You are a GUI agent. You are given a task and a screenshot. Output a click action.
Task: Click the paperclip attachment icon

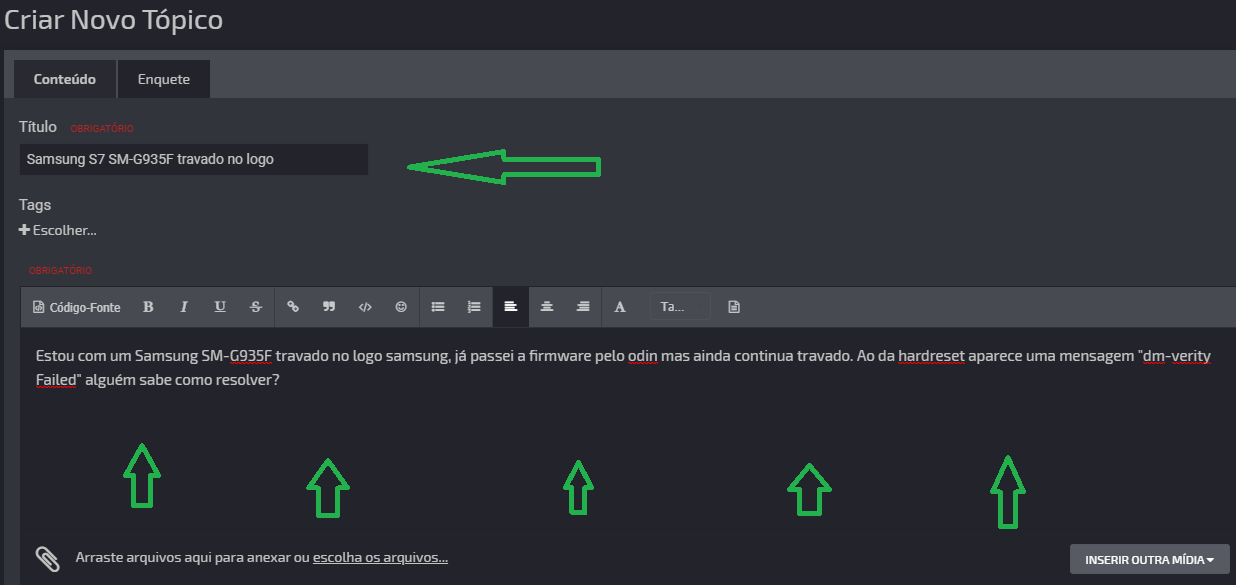(x=47, y=558)
